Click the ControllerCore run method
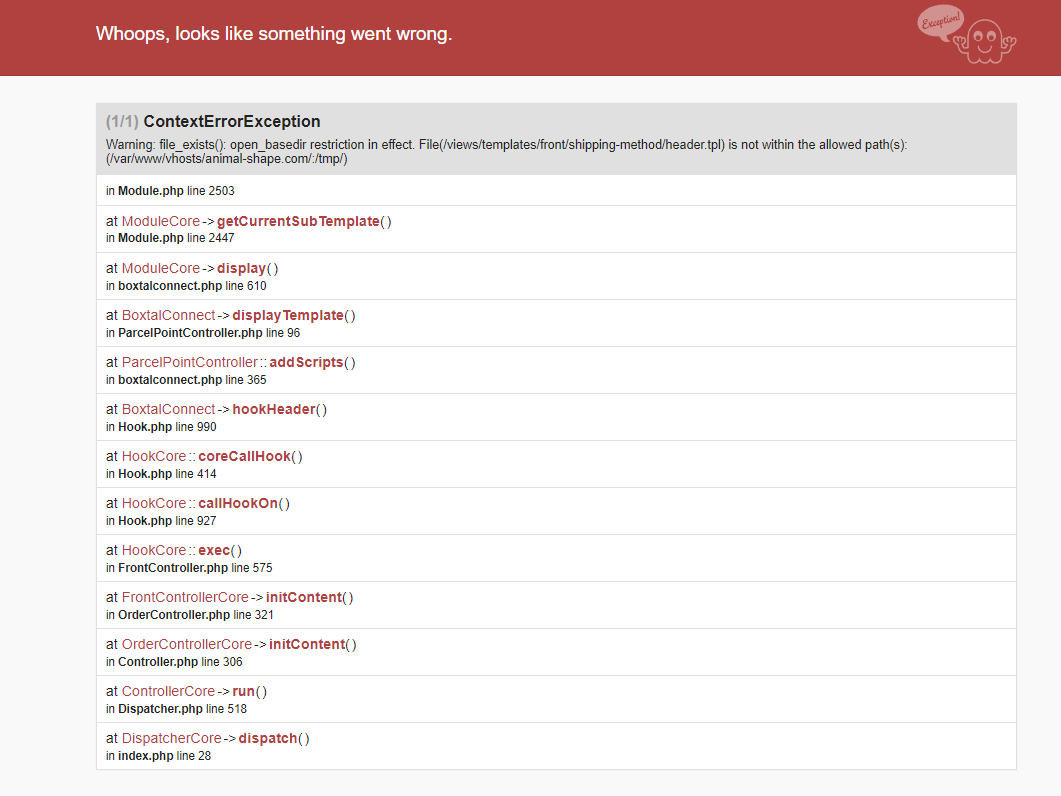 coord(244,691)
